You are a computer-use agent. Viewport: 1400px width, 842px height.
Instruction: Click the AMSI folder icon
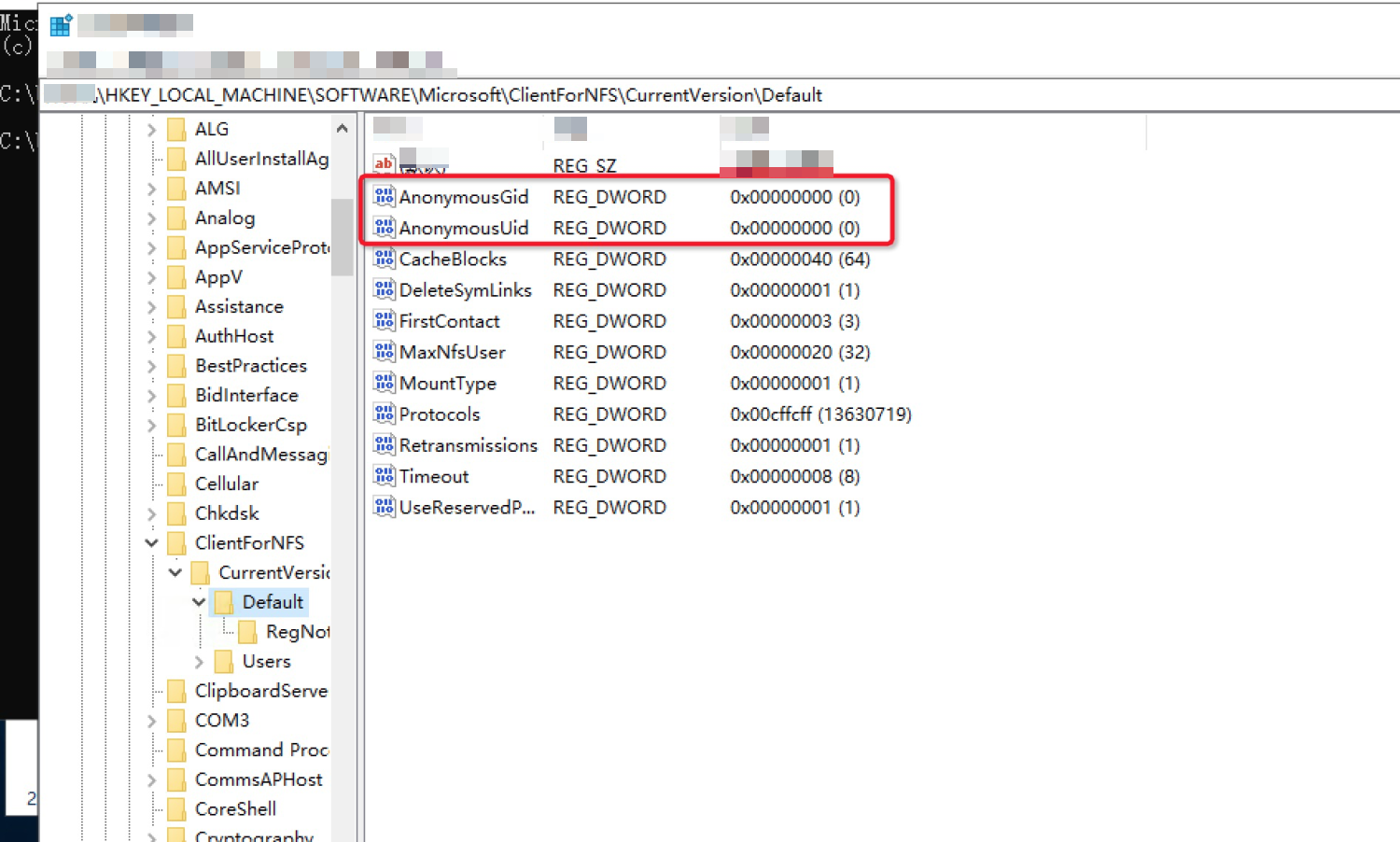(x=176, y=189)
